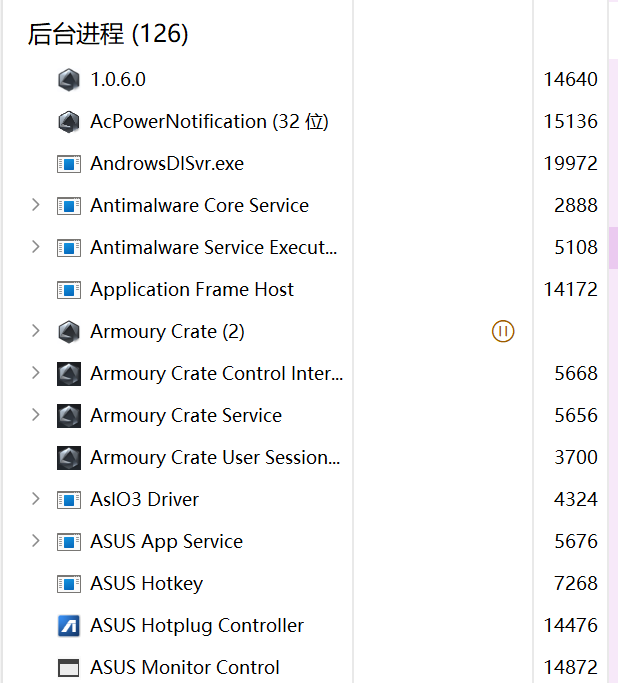Select the Application Frame Host process
The width and height of the screenshot is (618, 683).
[192, 290]
